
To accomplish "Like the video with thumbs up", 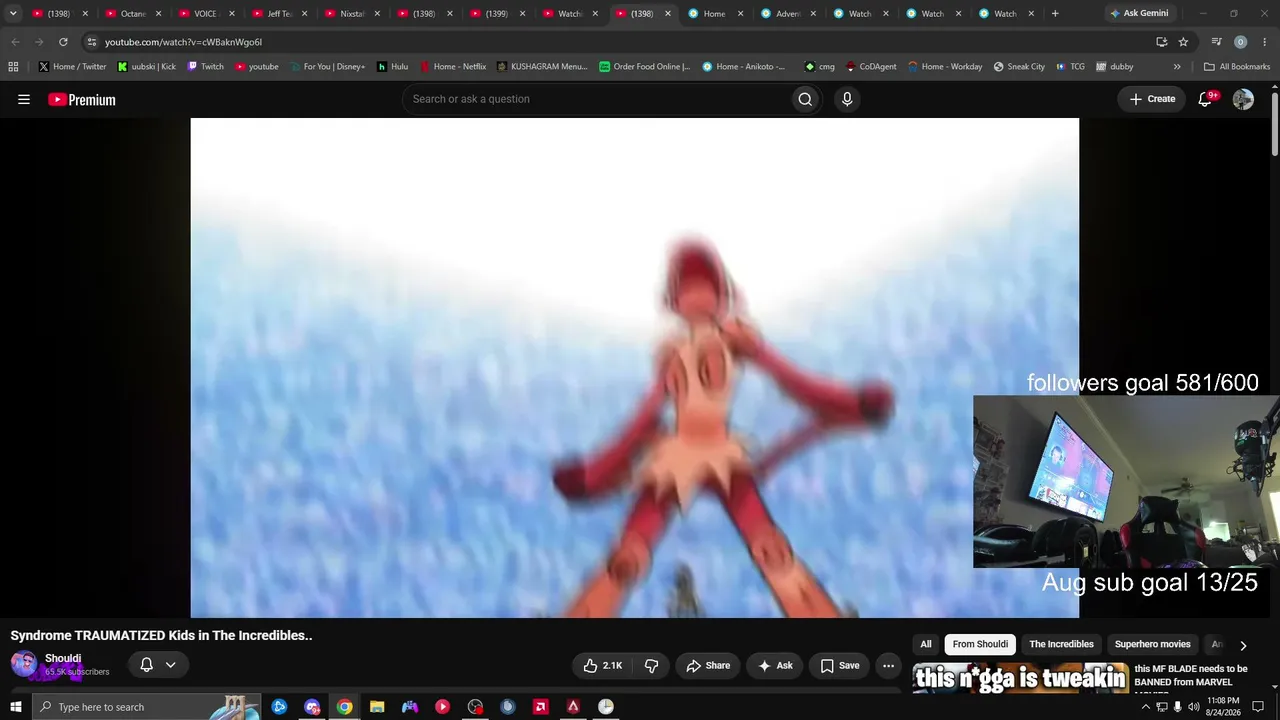I will coord(602,666).
